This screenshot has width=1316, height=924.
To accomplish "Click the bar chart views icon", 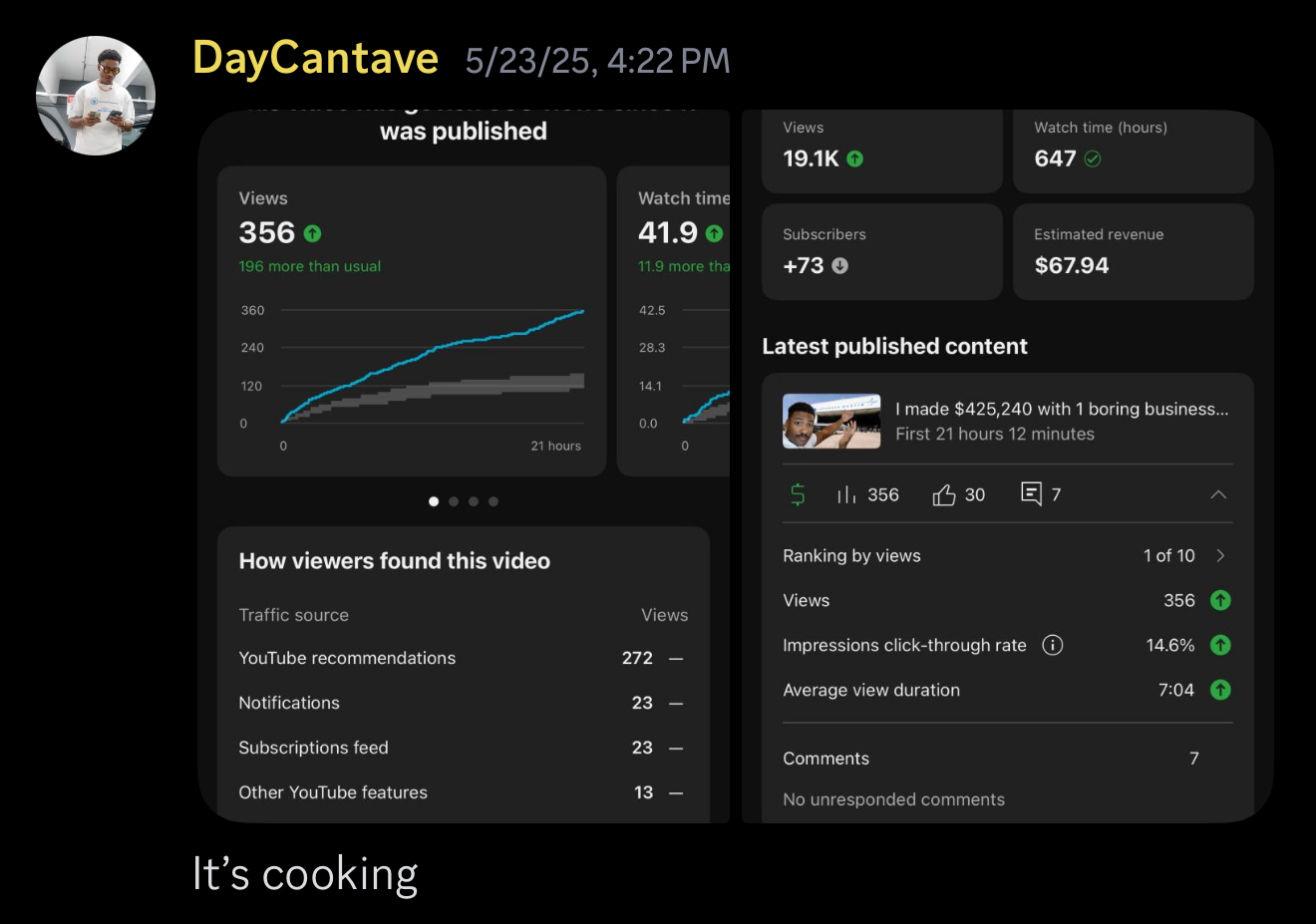I will [x=846, y=494].
